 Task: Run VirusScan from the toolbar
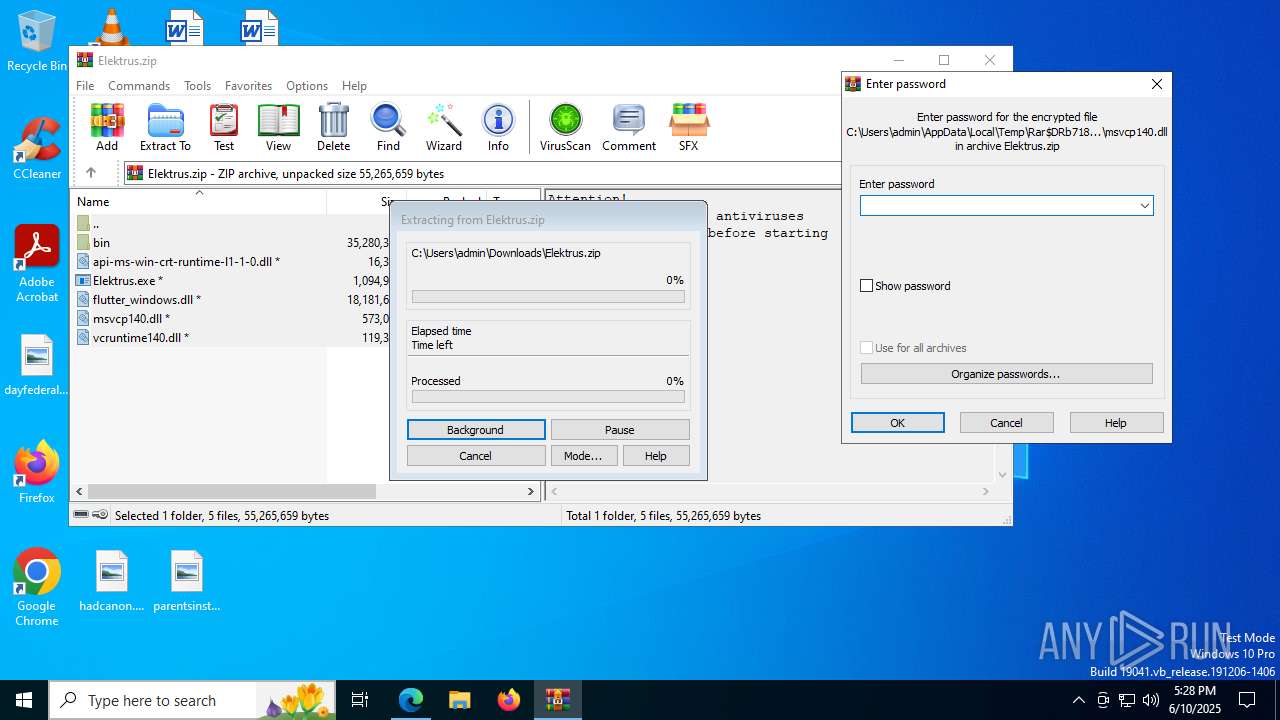click(566, 127)
